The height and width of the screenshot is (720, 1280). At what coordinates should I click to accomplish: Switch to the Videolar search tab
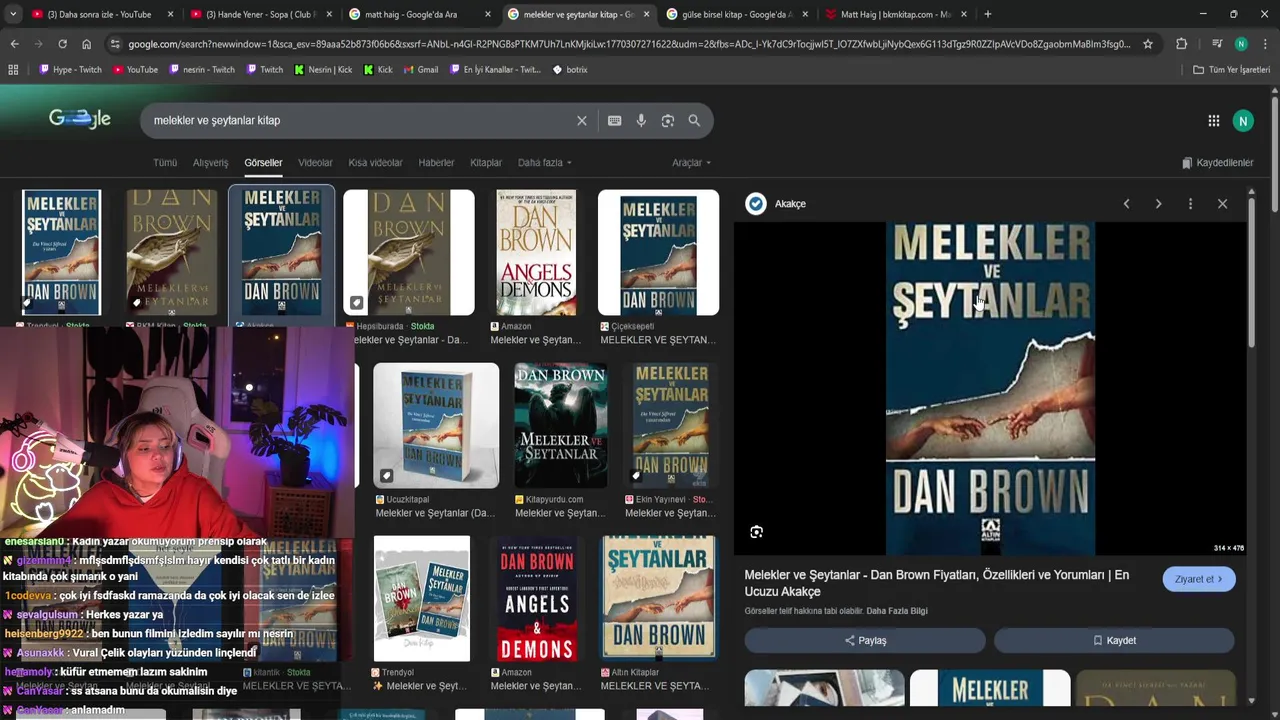tap(315, 163)
